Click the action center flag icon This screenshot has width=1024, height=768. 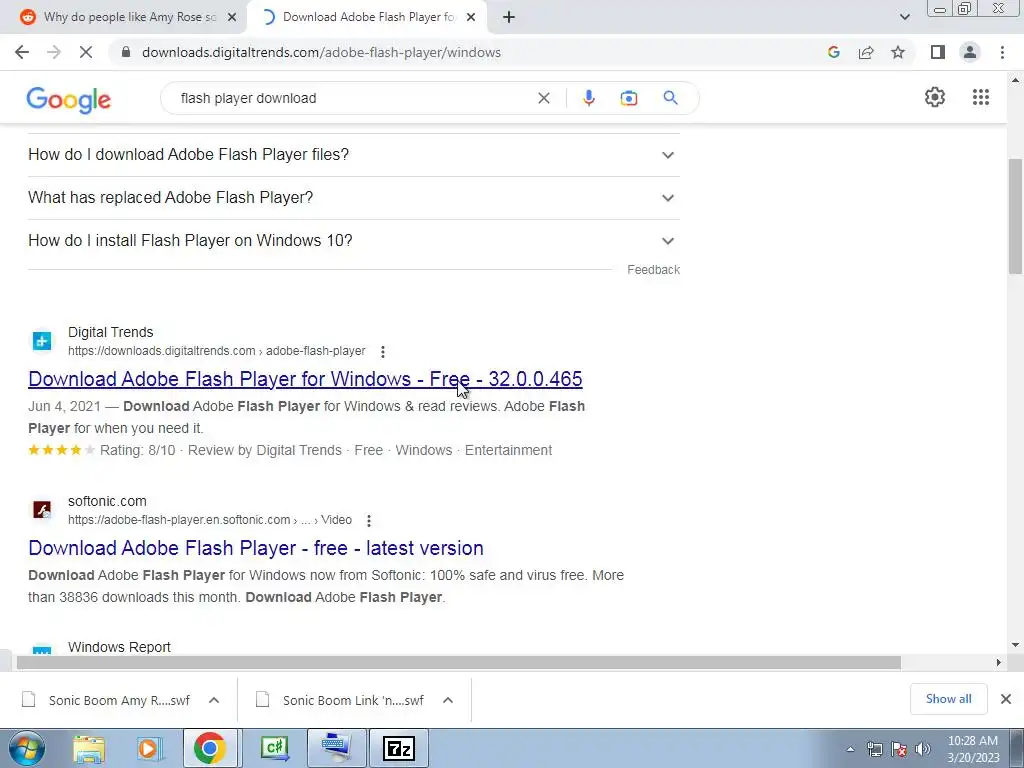[899, 749]
